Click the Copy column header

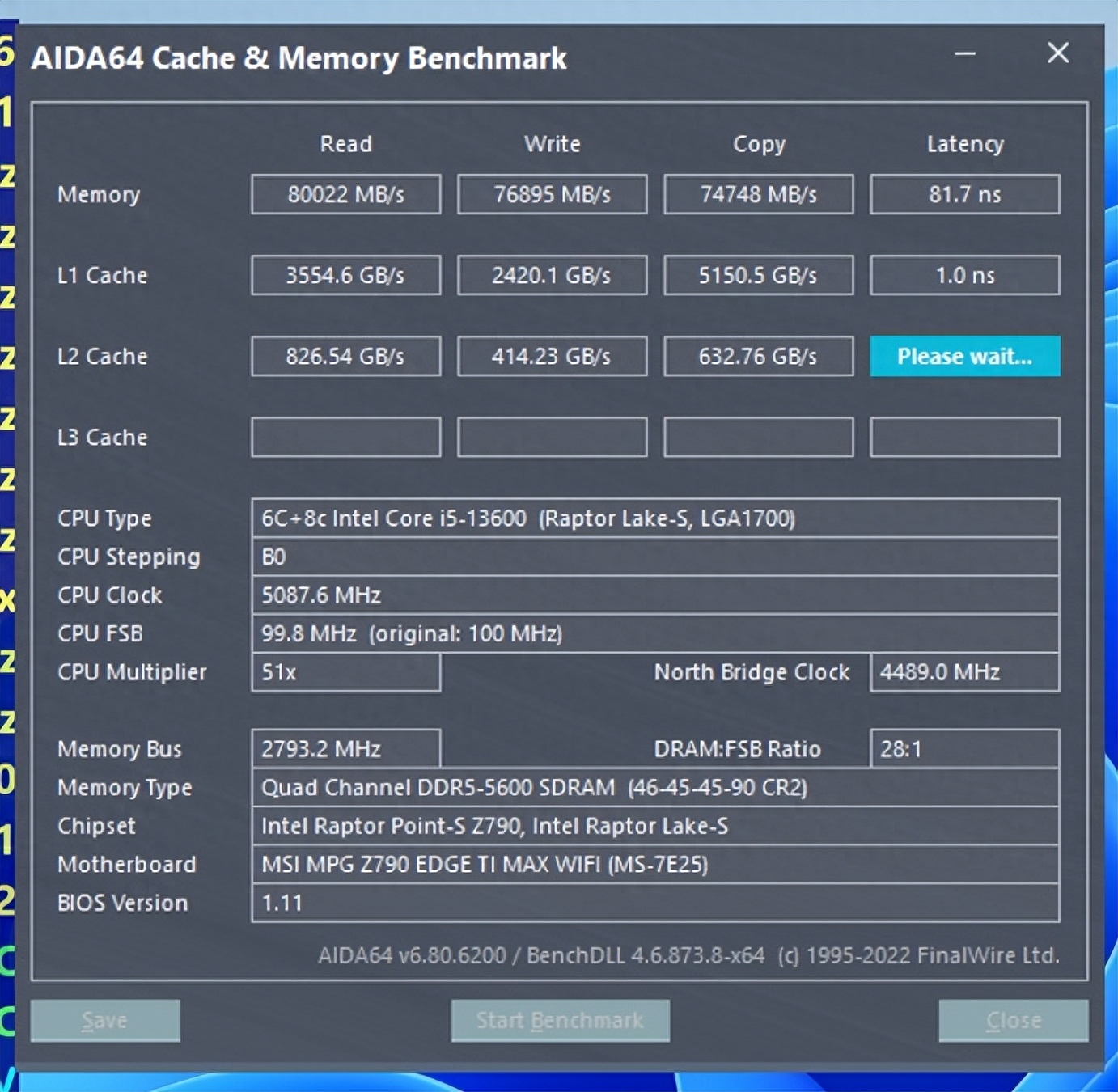click(x=759, y=144)
